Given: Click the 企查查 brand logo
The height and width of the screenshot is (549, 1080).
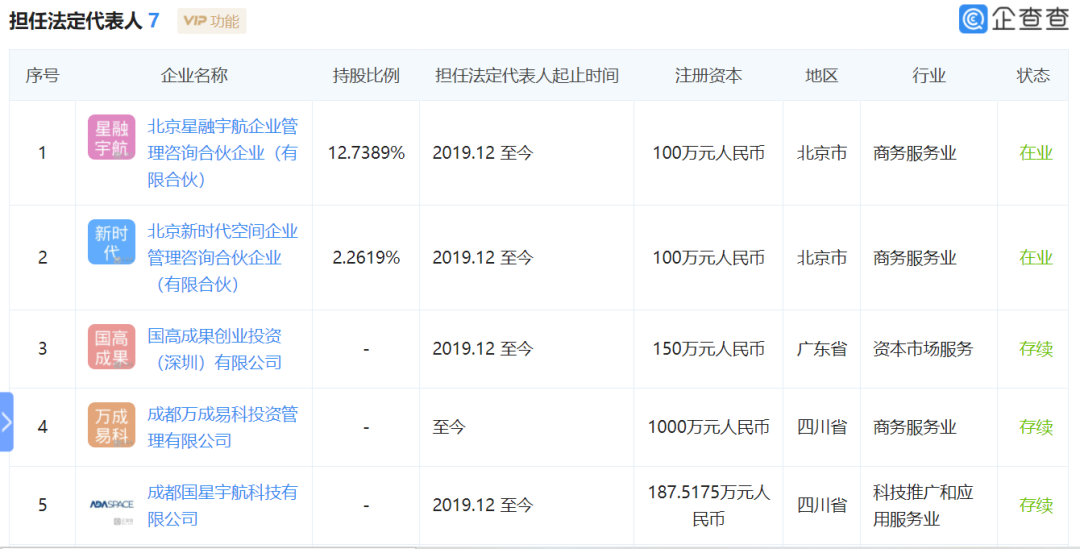Looking at the screenshot, I should [1013, 19].
